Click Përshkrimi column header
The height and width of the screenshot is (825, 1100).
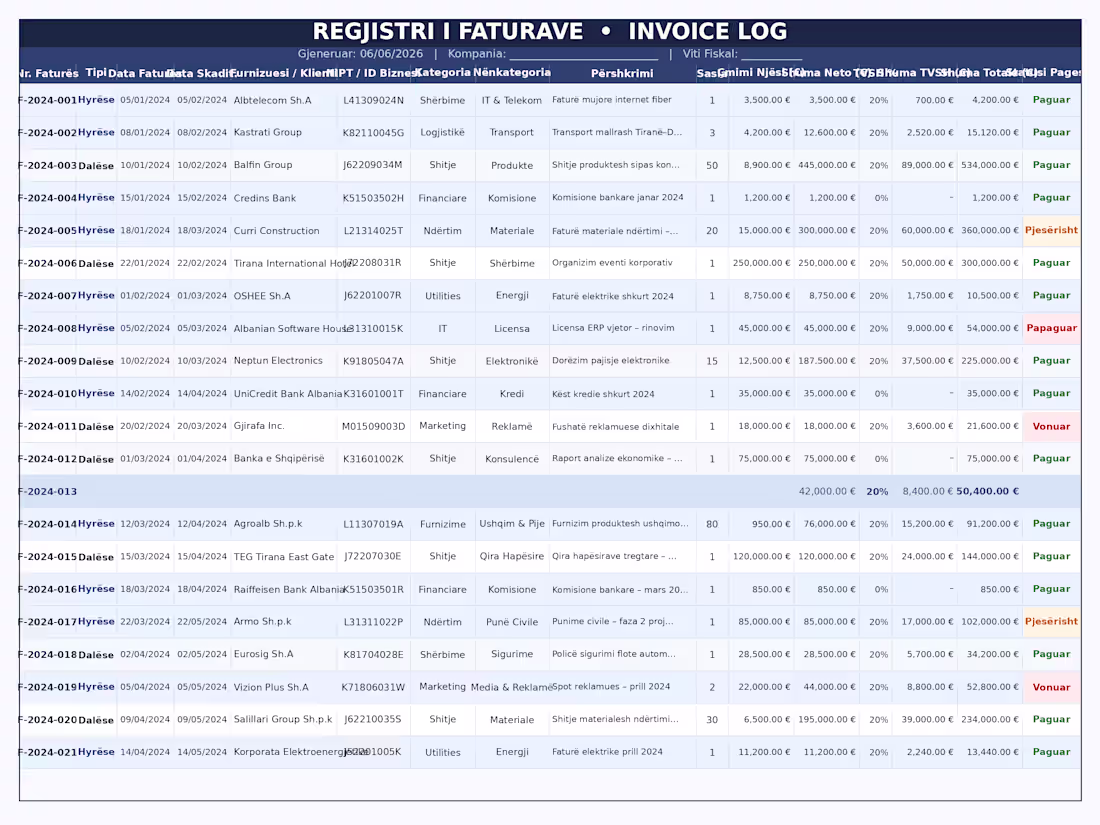622,73
